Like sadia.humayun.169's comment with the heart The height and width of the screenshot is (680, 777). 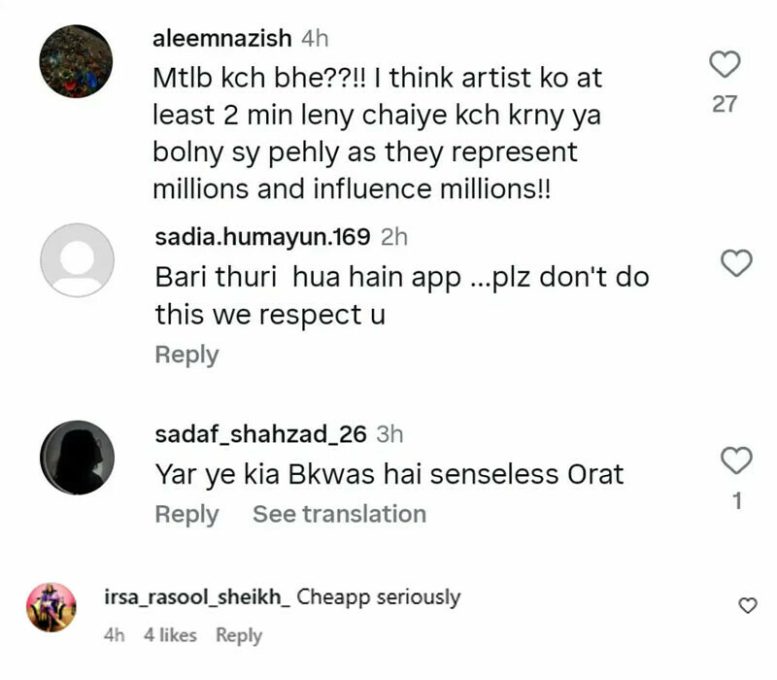[x=736, y=263]
